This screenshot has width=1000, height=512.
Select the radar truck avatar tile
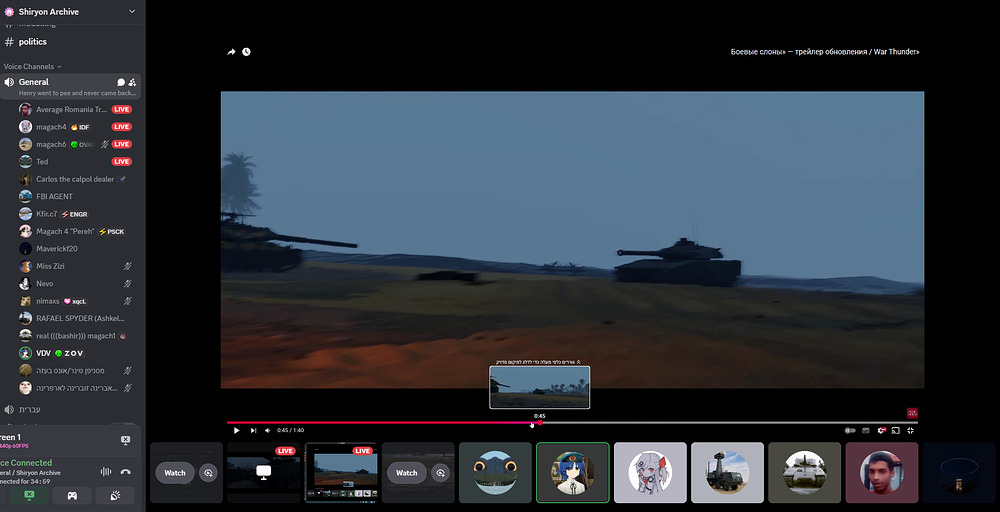(727, 472)
